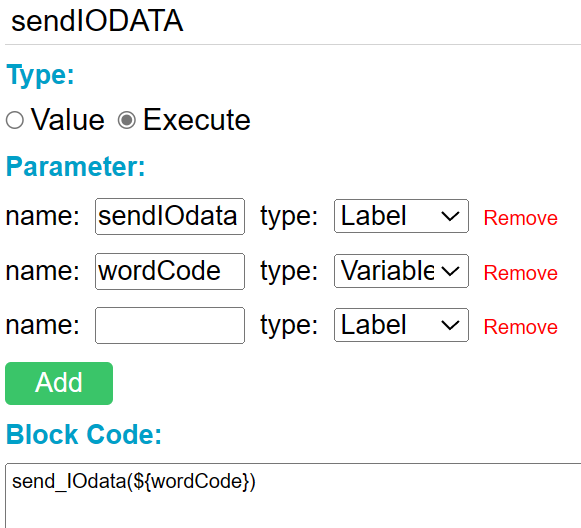The height and width of the screenshot is (528, 581).
Task: Click the green Add button
Action: coord(59,383)
